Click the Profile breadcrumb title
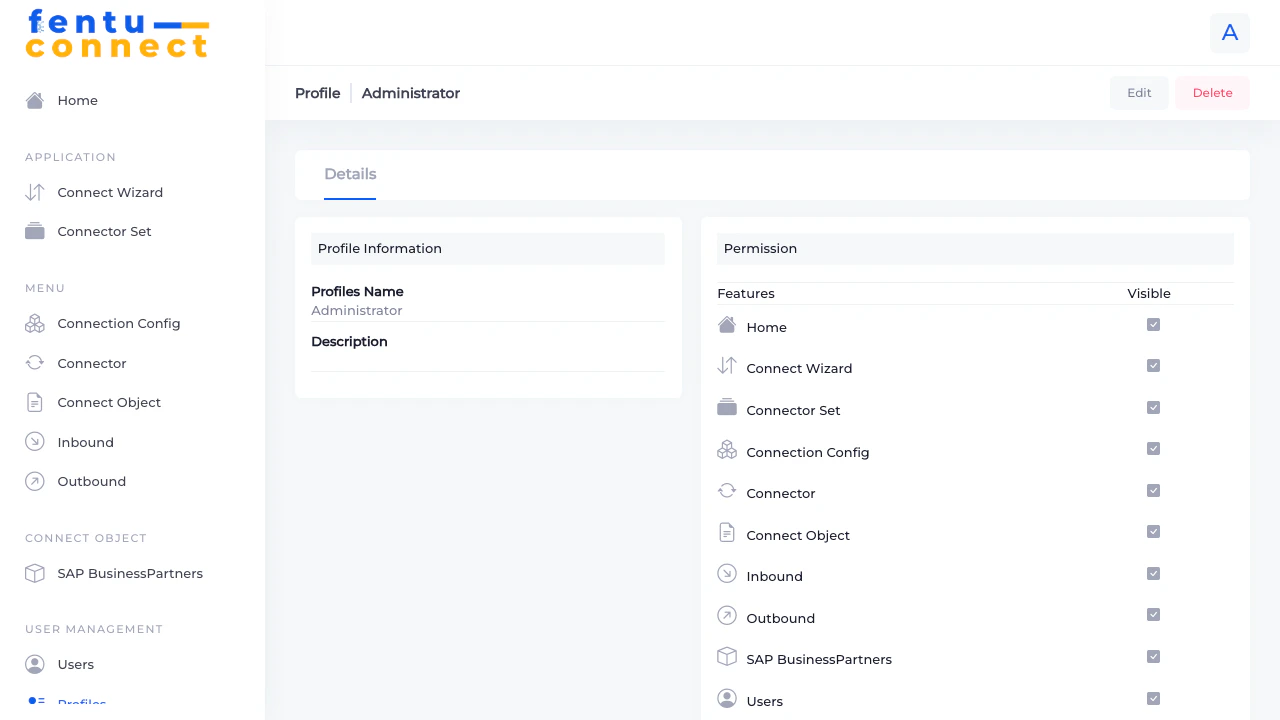This screenshot has height=720, width=1280. click(318, 93)
